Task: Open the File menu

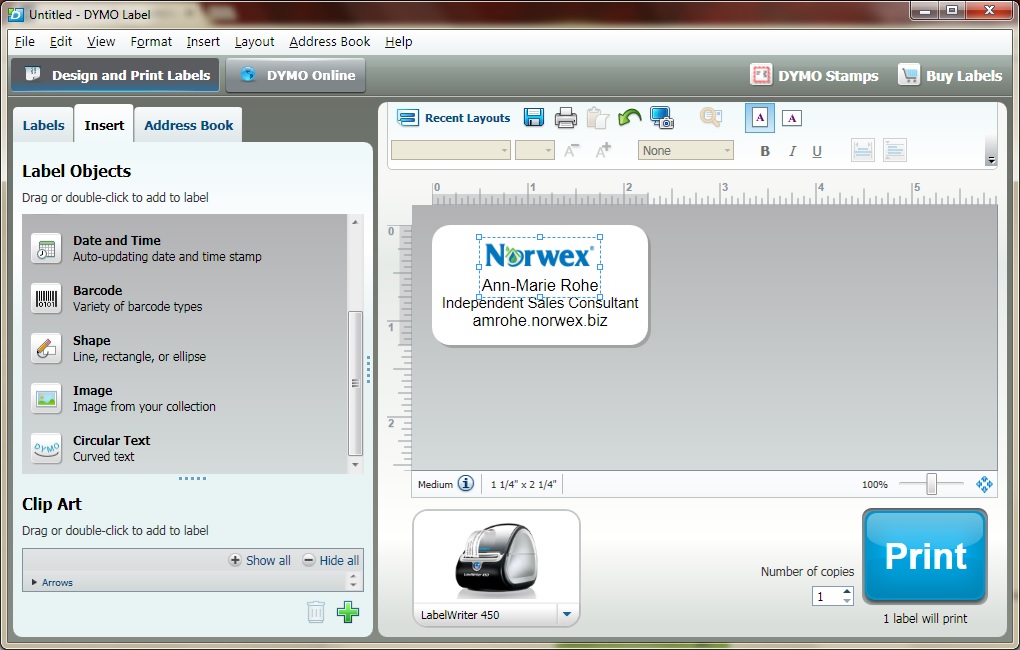Action: point(25,42)
